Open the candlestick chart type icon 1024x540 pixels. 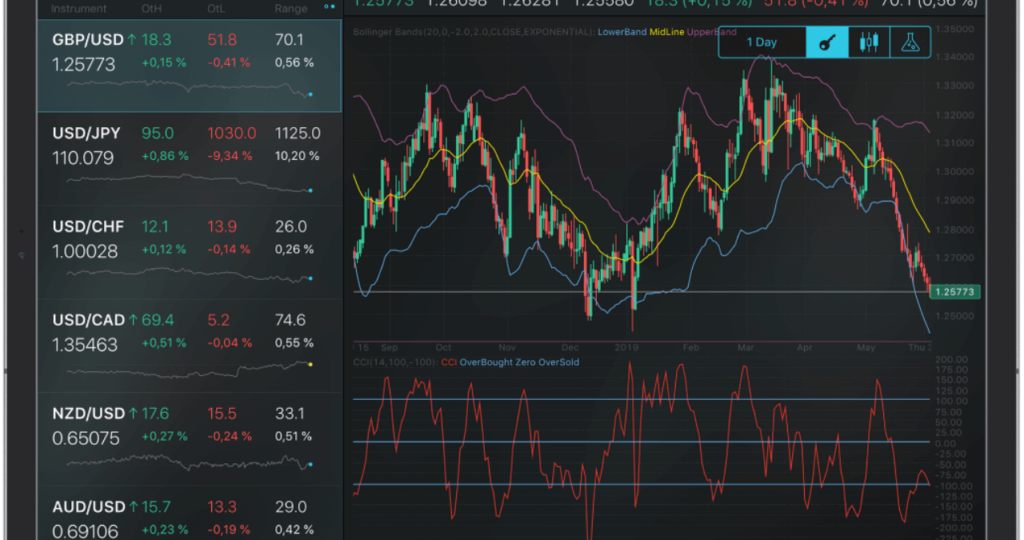869,43
